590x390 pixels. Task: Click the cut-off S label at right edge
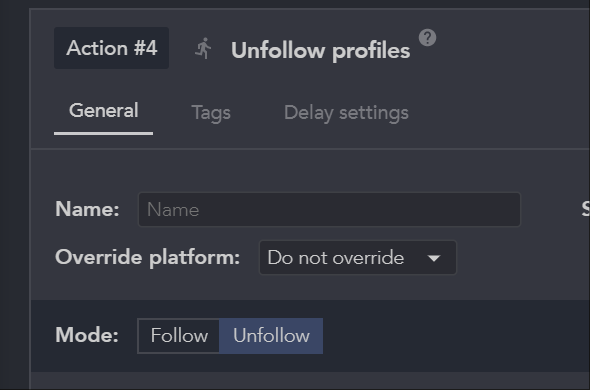click(x=585, y=209)
